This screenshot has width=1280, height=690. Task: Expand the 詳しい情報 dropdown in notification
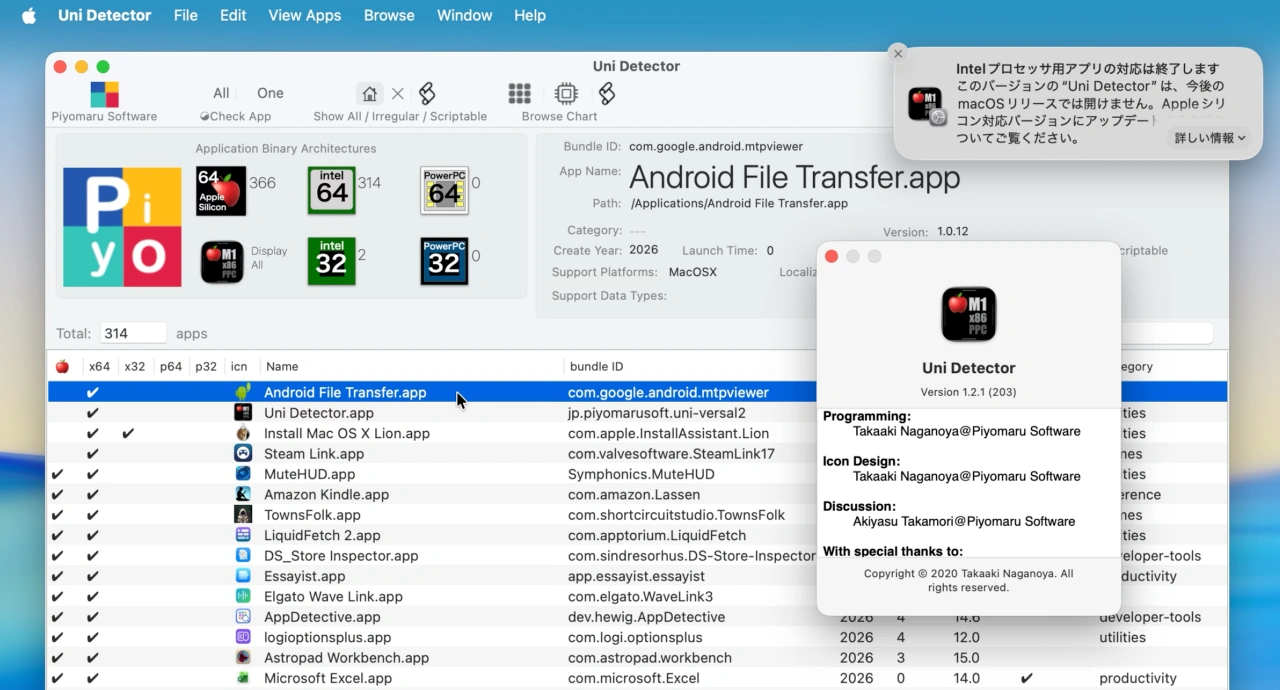point(1210,138)
